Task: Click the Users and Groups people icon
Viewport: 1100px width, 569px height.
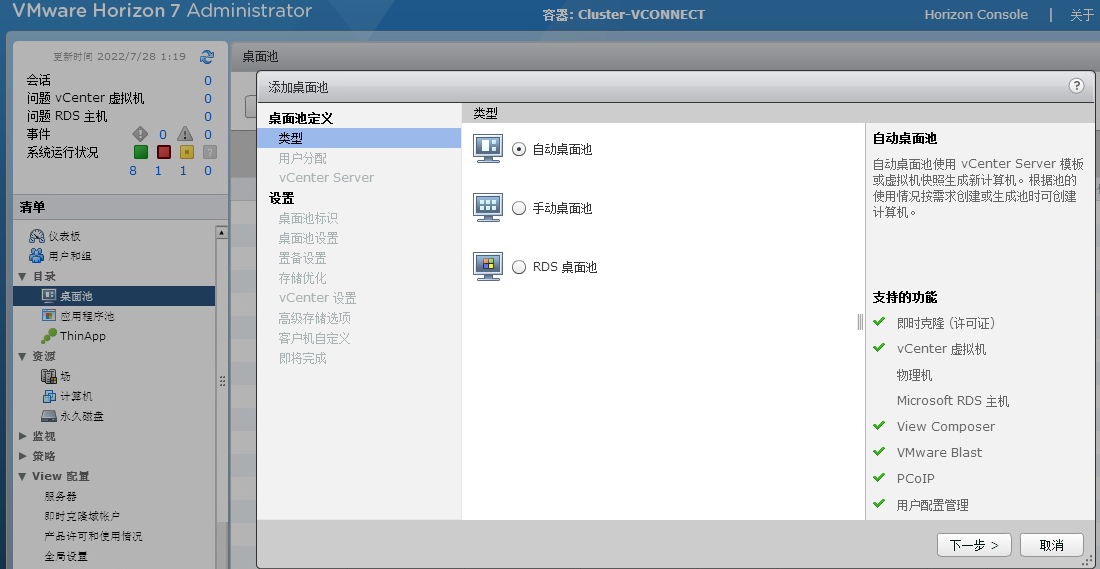Action: coord(36,255)
